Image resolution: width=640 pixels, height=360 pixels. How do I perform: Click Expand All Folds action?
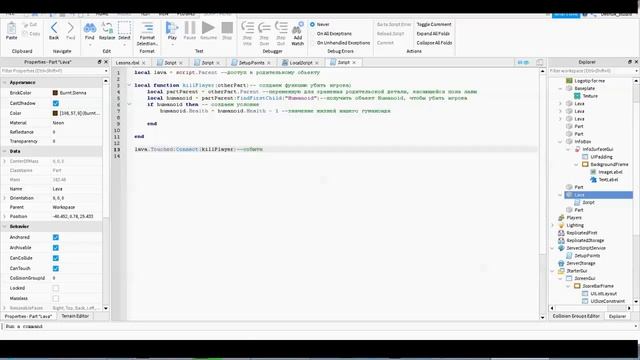click(433, 33)
